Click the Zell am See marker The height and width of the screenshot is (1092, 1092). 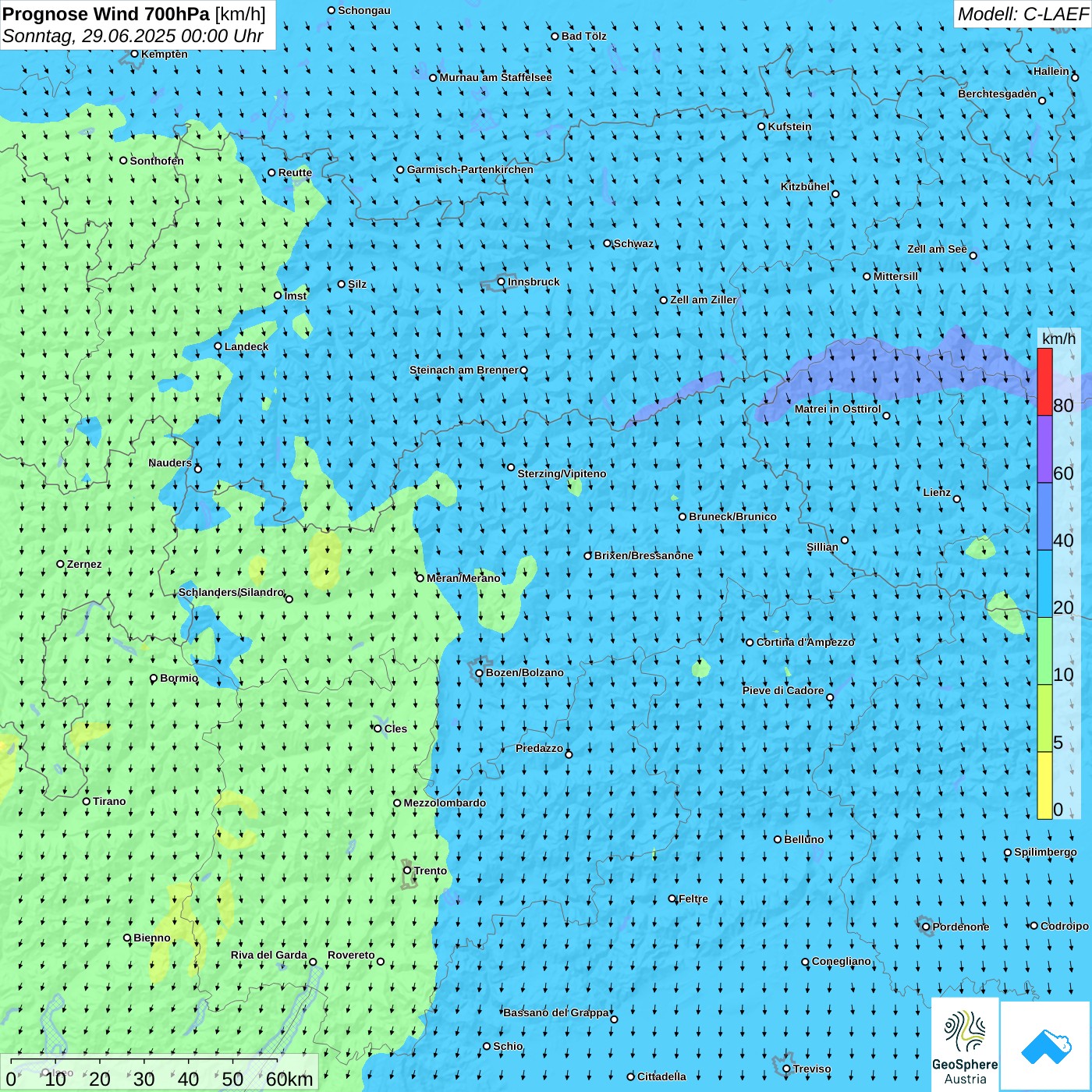click(973, 255)
